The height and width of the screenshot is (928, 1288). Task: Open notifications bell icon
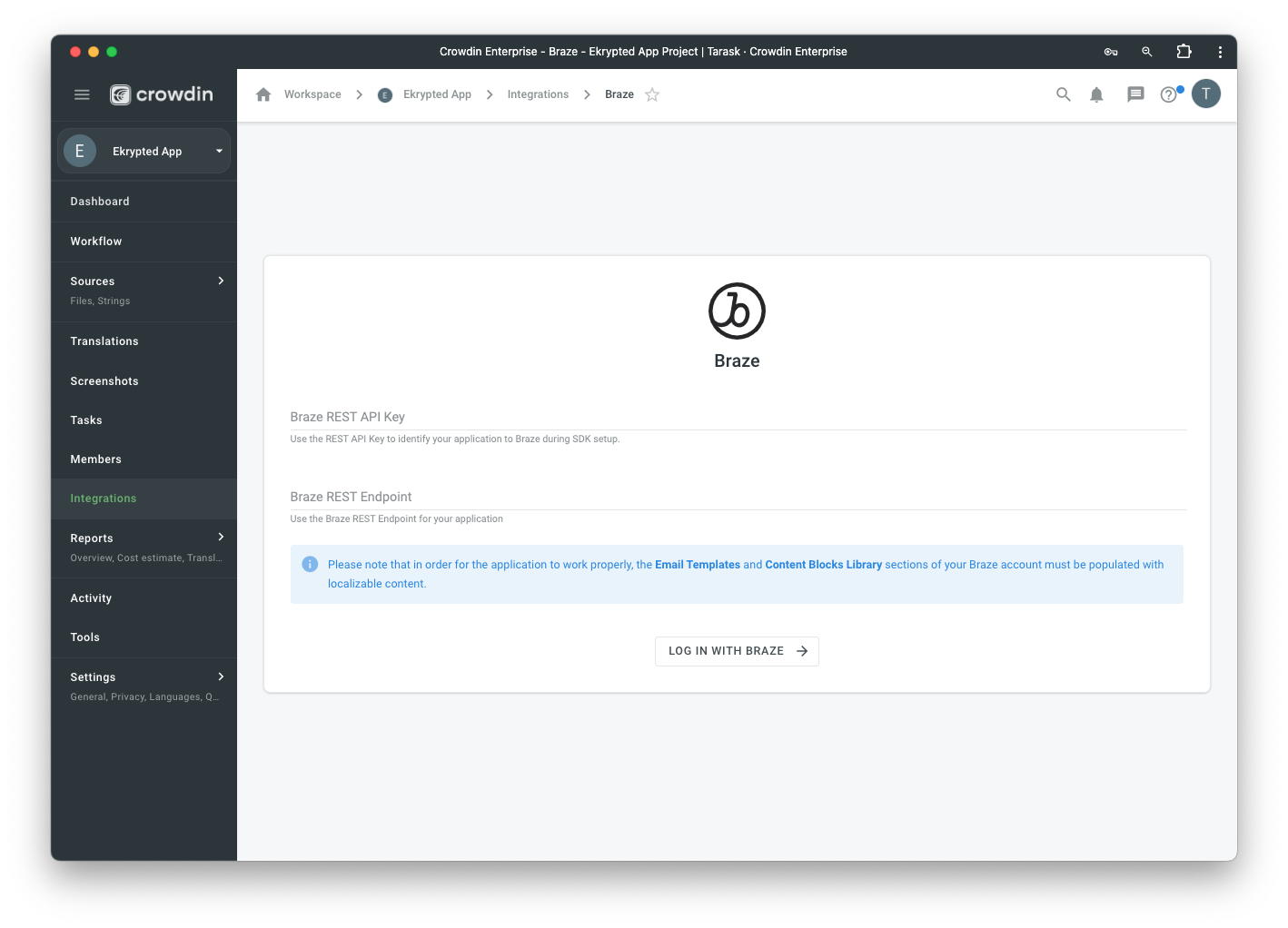point(1097,94)
